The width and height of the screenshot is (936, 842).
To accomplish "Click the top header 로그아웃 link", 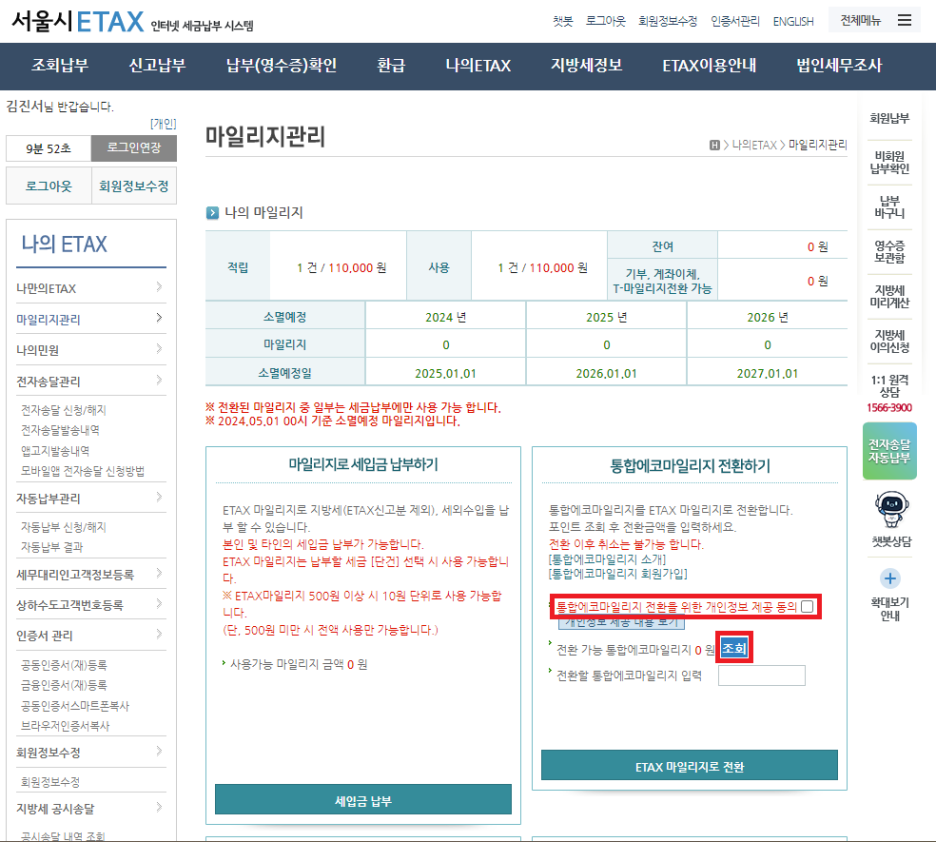I will click(x=605, y=21).
